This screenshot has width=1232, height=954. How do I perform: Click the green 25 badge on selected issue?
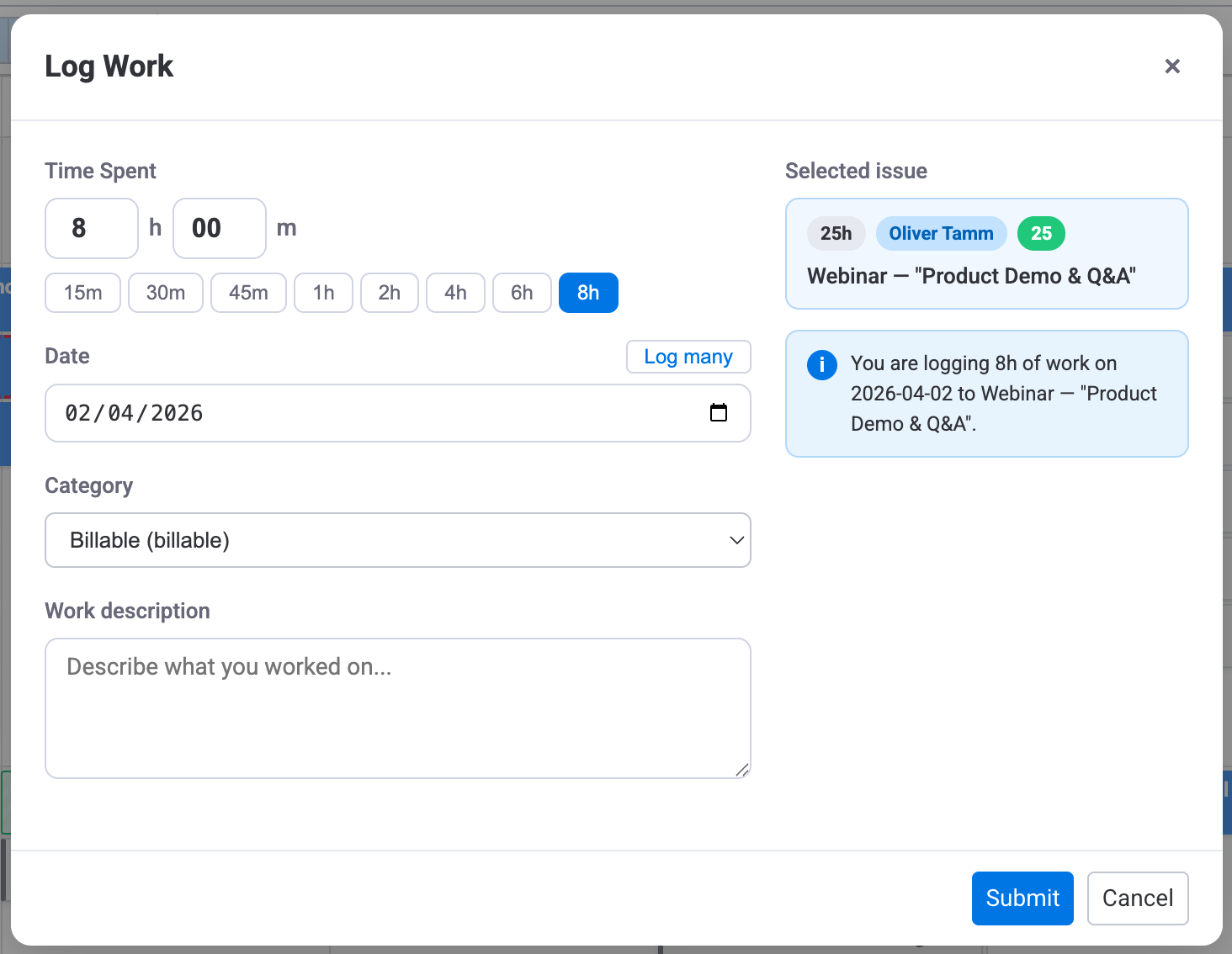1041,234
